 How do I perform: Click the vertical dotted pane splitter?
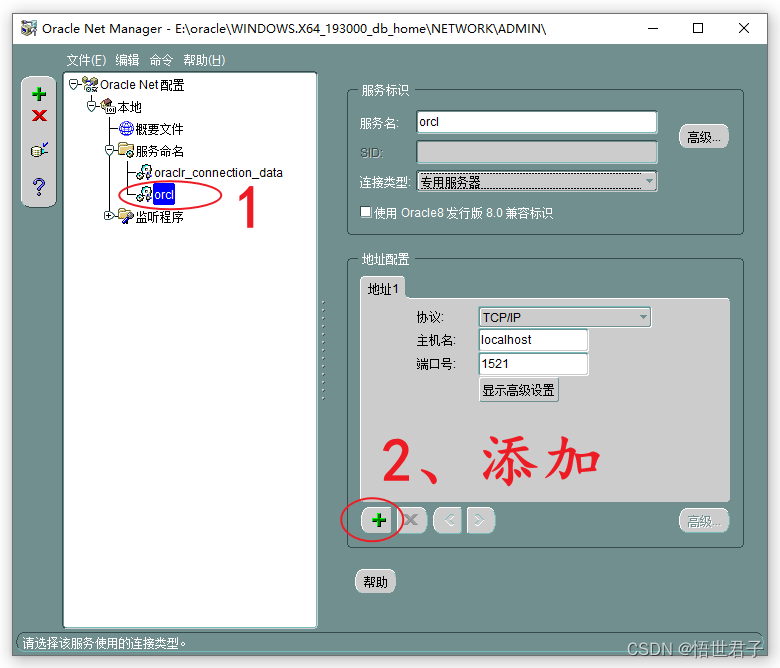(x=323, y=350)
